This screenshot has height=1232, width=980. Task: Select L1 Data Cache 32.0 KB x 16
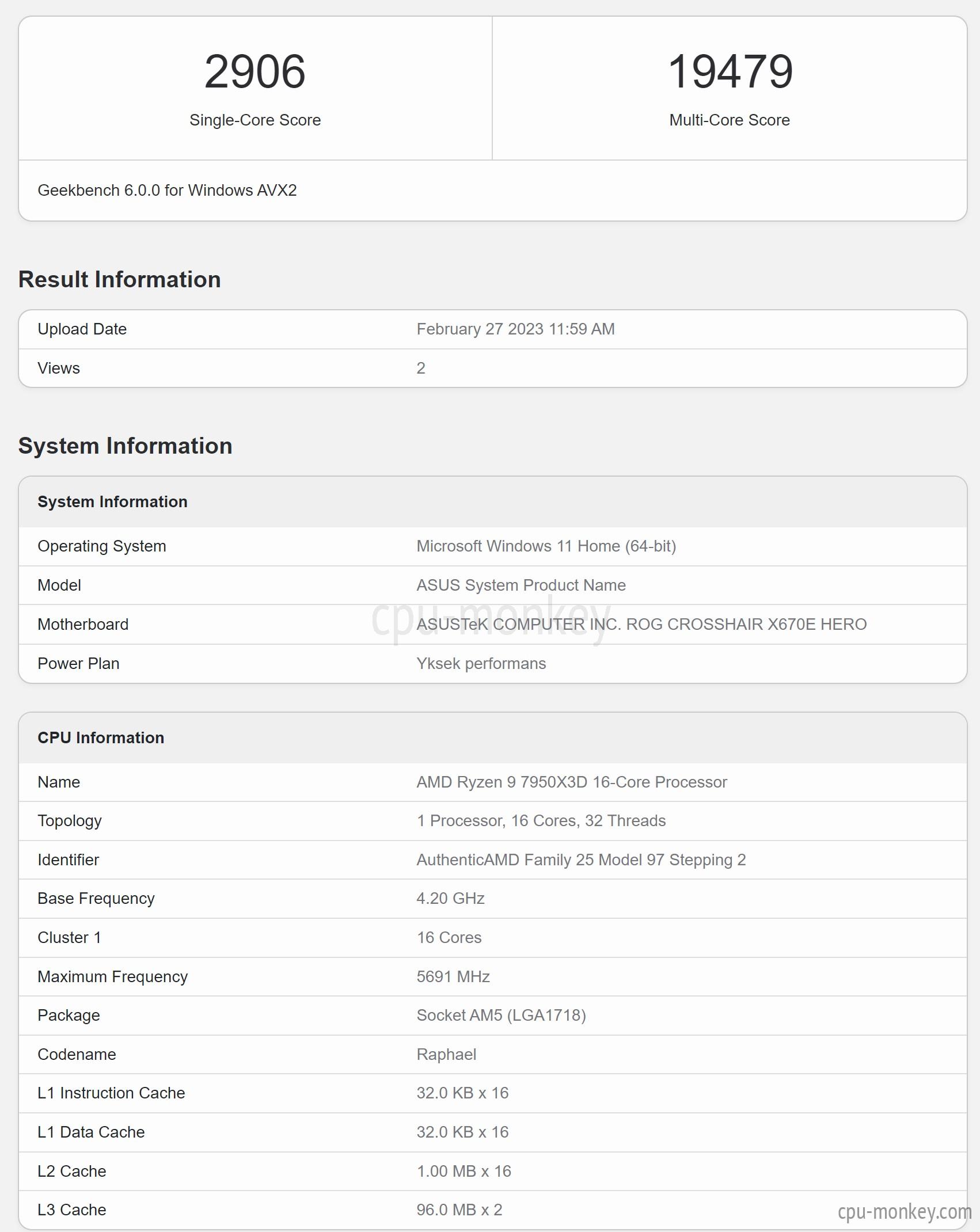[463, 1132]
